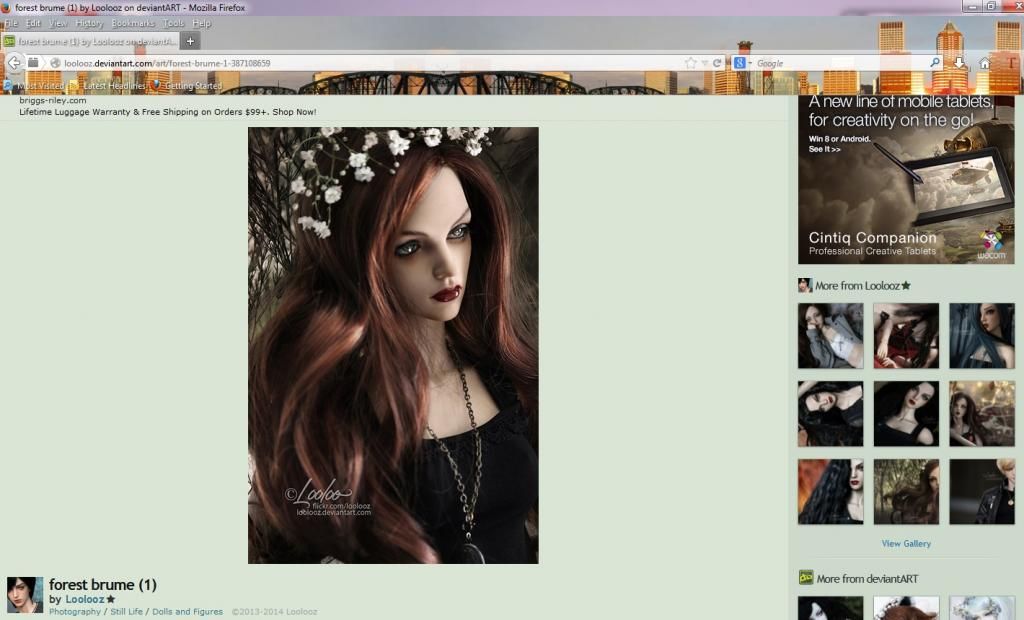The image size is (1024, 620).
Task: Open gallery thumbnail of reclining figure in red
Action: click(x=906, y=336)
